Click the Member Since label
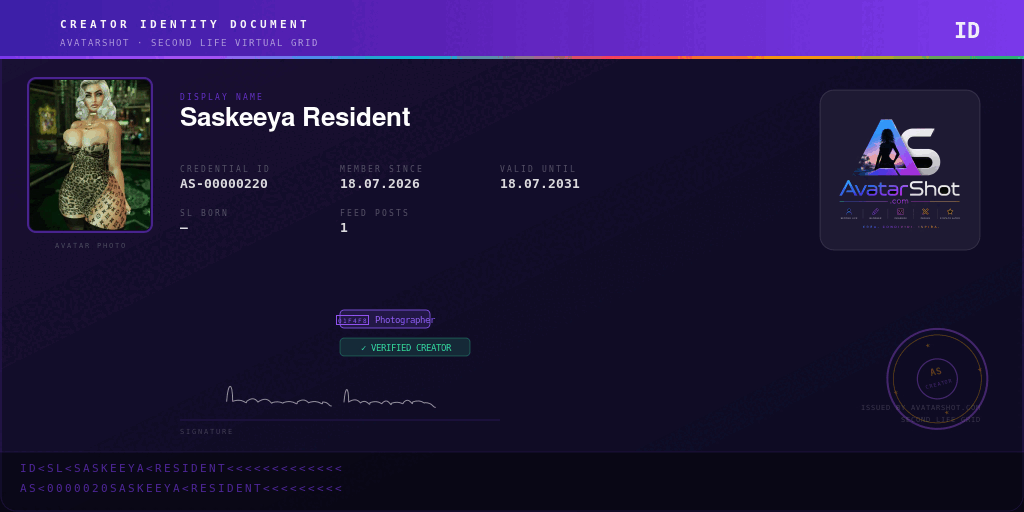The image size is (1024, 512). click(x=381, y=168)
